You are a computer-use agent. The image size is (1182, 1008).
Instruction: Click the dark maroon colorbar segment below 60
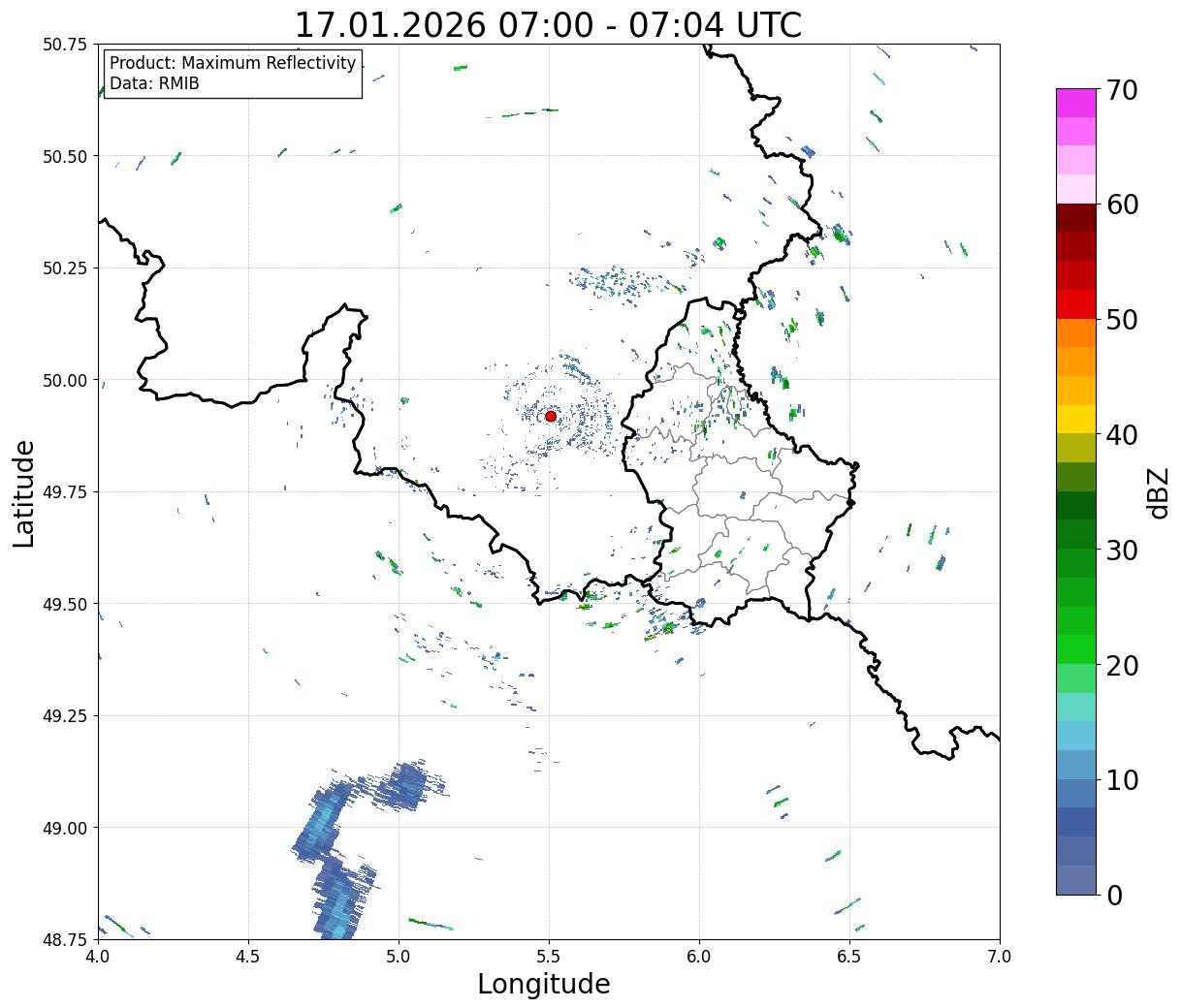click(1076, 218)
